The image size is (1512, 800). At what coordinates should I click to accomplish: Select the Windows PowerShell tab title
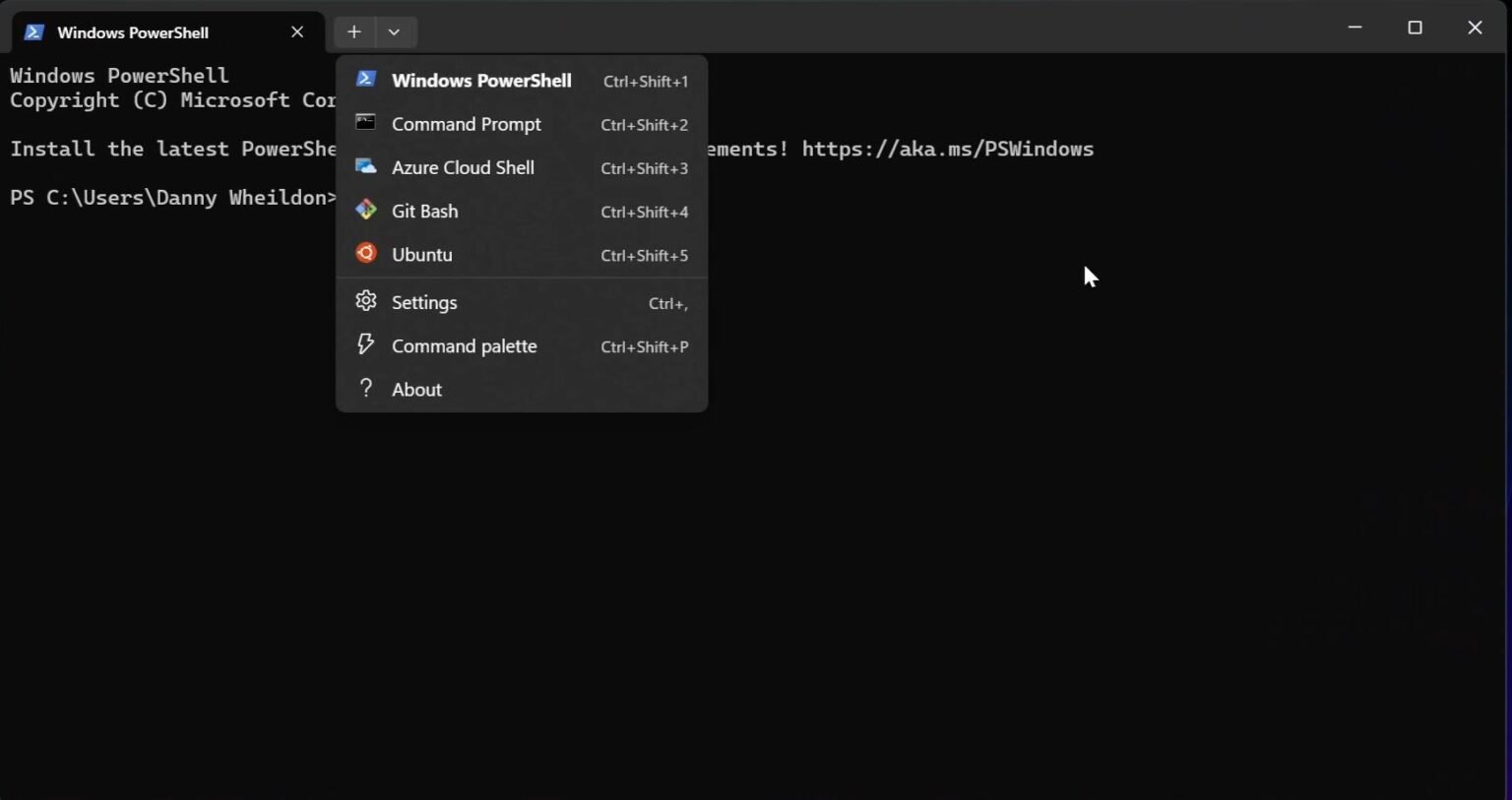(133, 32)
